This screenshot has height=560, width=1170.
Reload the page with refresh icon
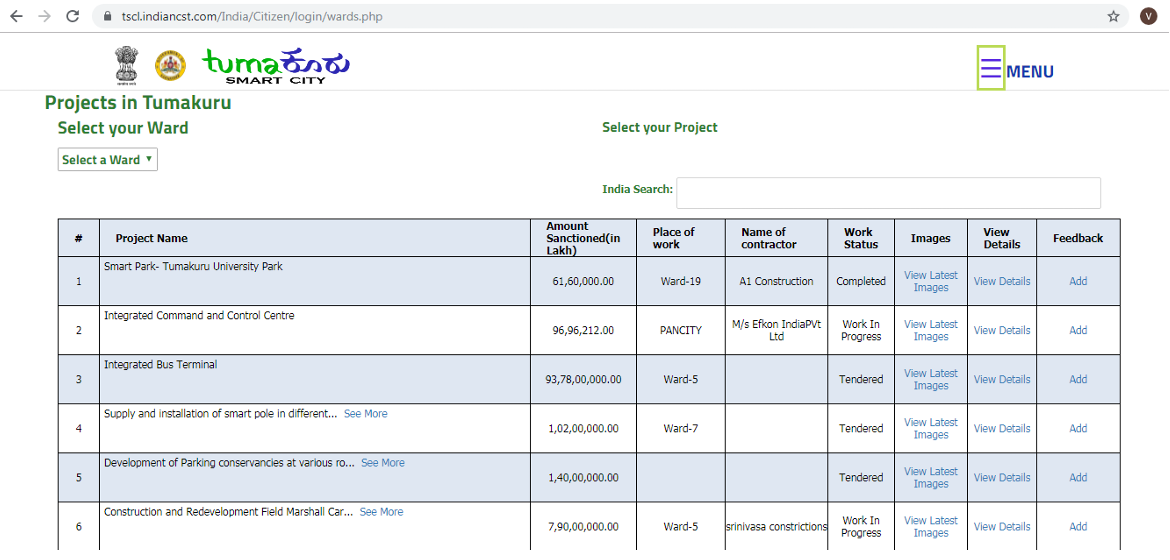pyautogui.click(x=72, y=16)
